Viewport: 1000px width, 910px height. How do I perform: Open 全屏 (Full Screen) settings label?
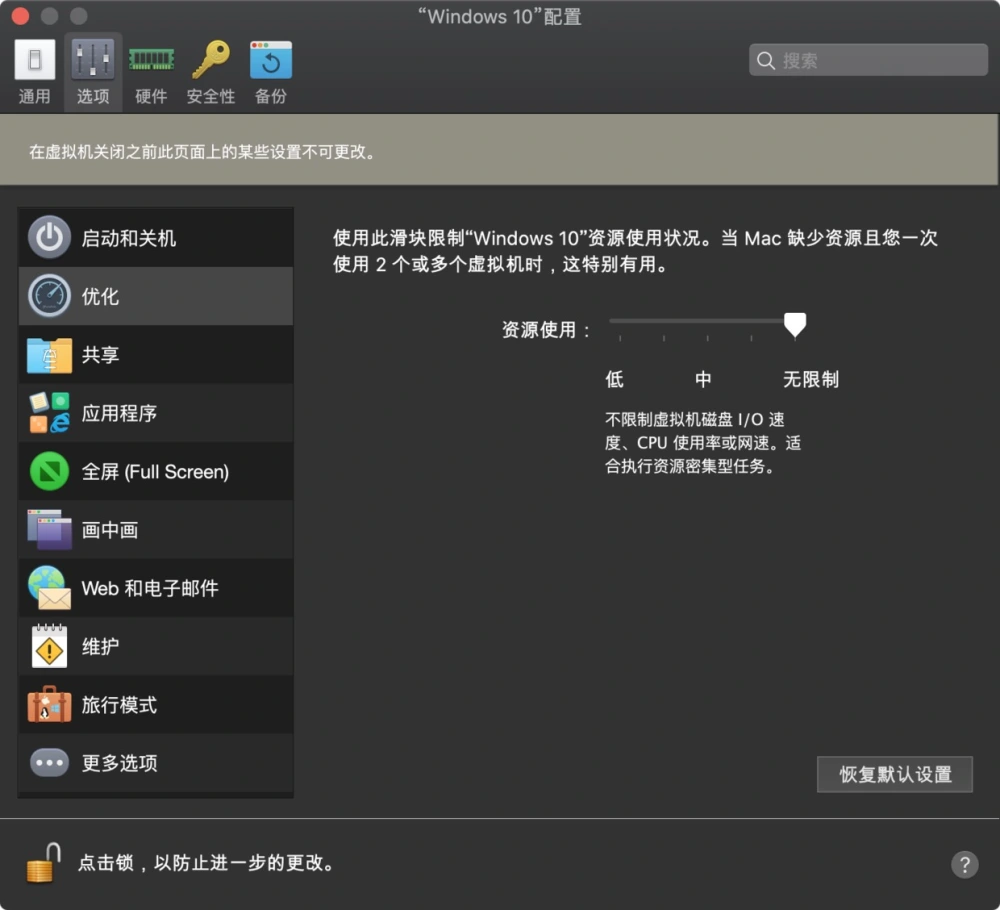point(155,472)
